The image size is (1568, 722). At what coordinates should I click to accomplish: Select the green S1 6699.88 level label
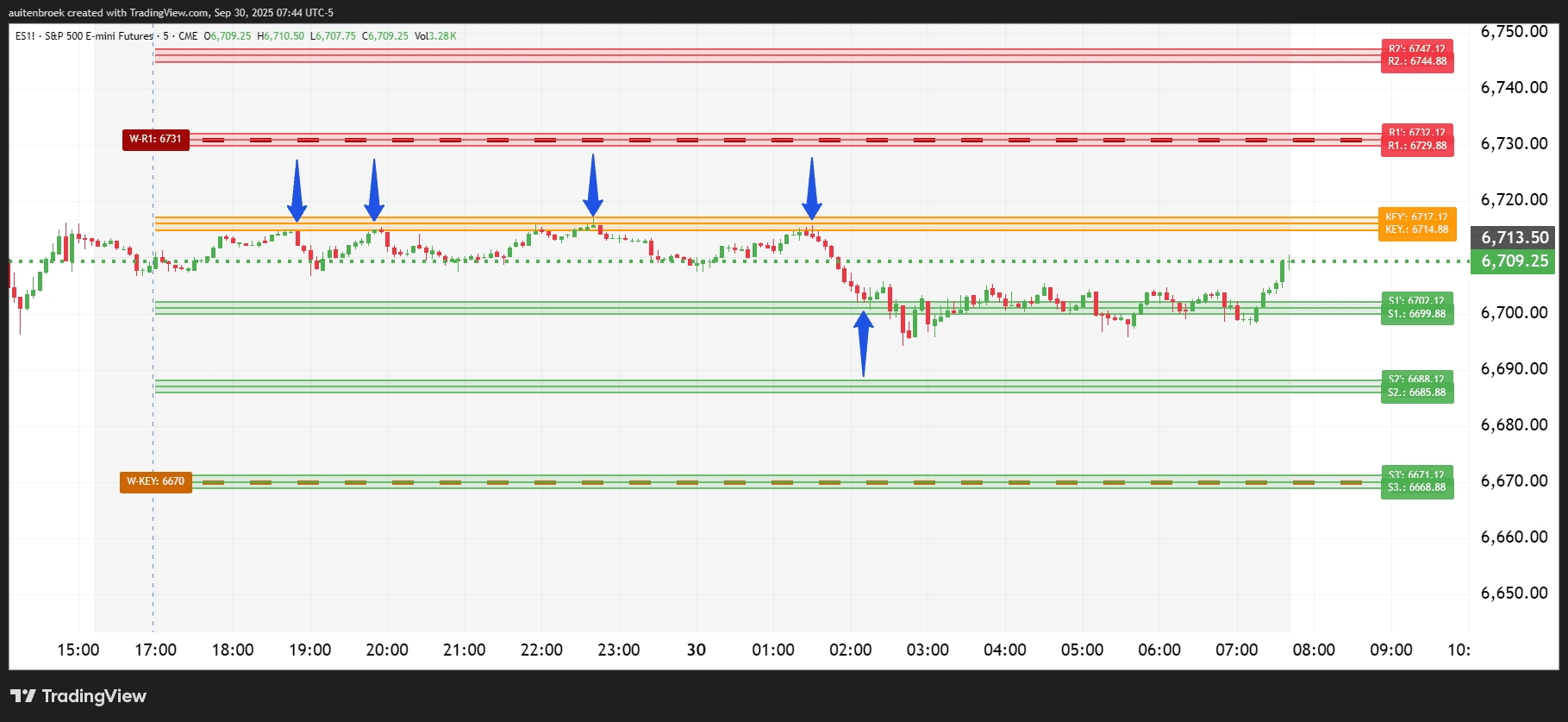coord(1417,314)
